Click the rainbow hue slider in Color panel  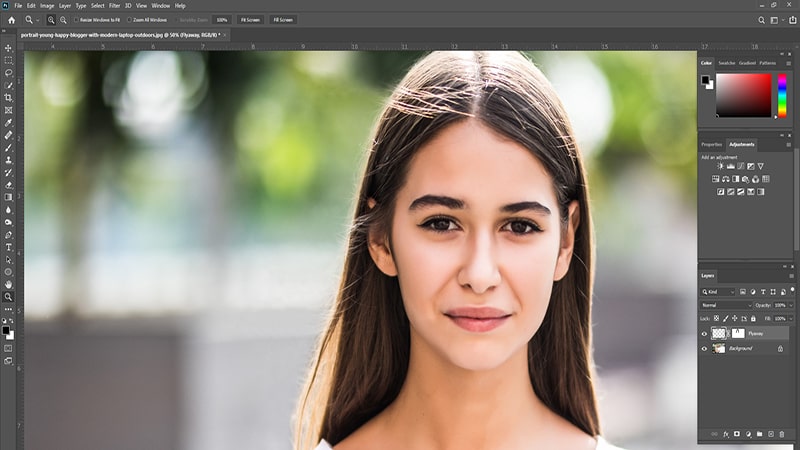pyautogui.click(x=781, y=95)
